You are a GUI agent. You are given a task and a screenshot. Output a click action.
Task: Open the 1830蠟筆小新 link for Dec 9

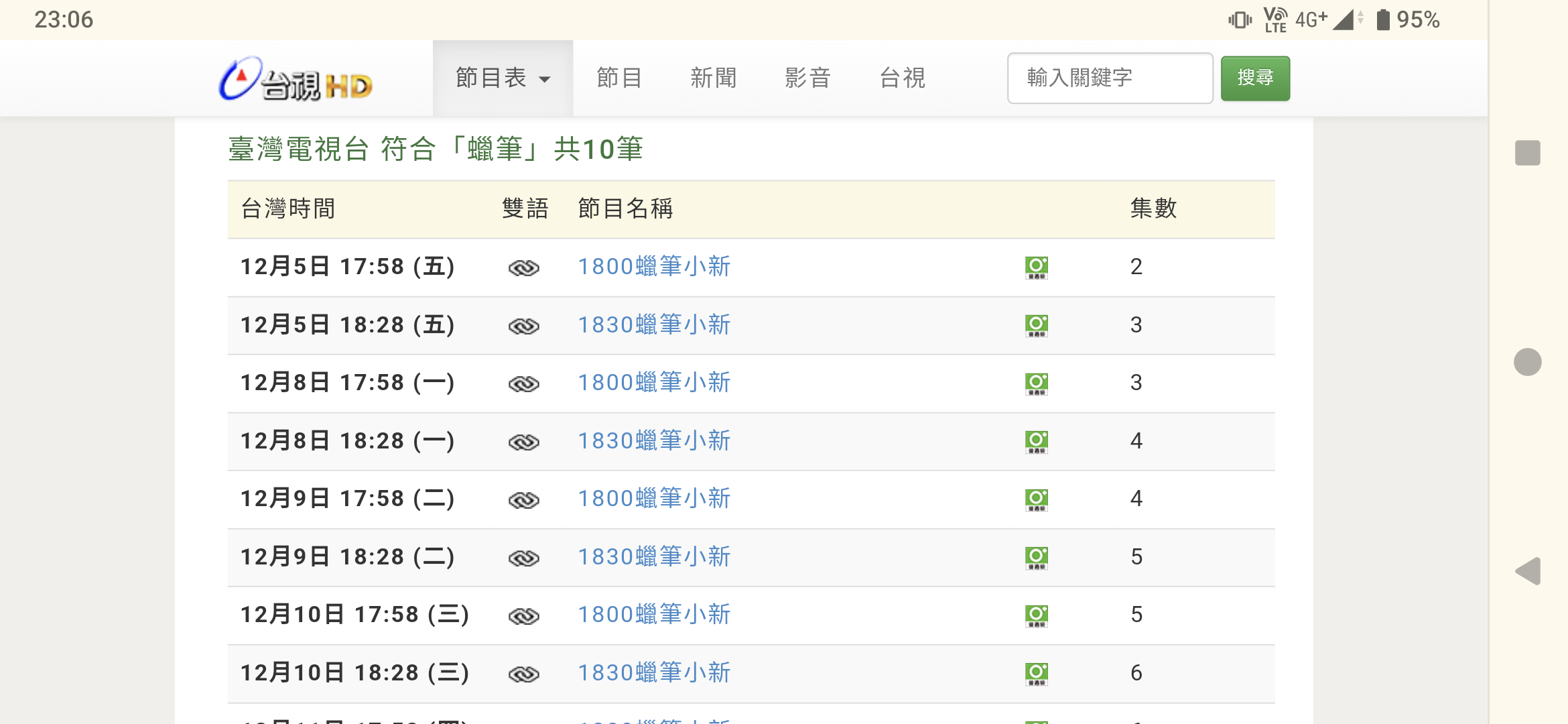click(x=654, y=557)
